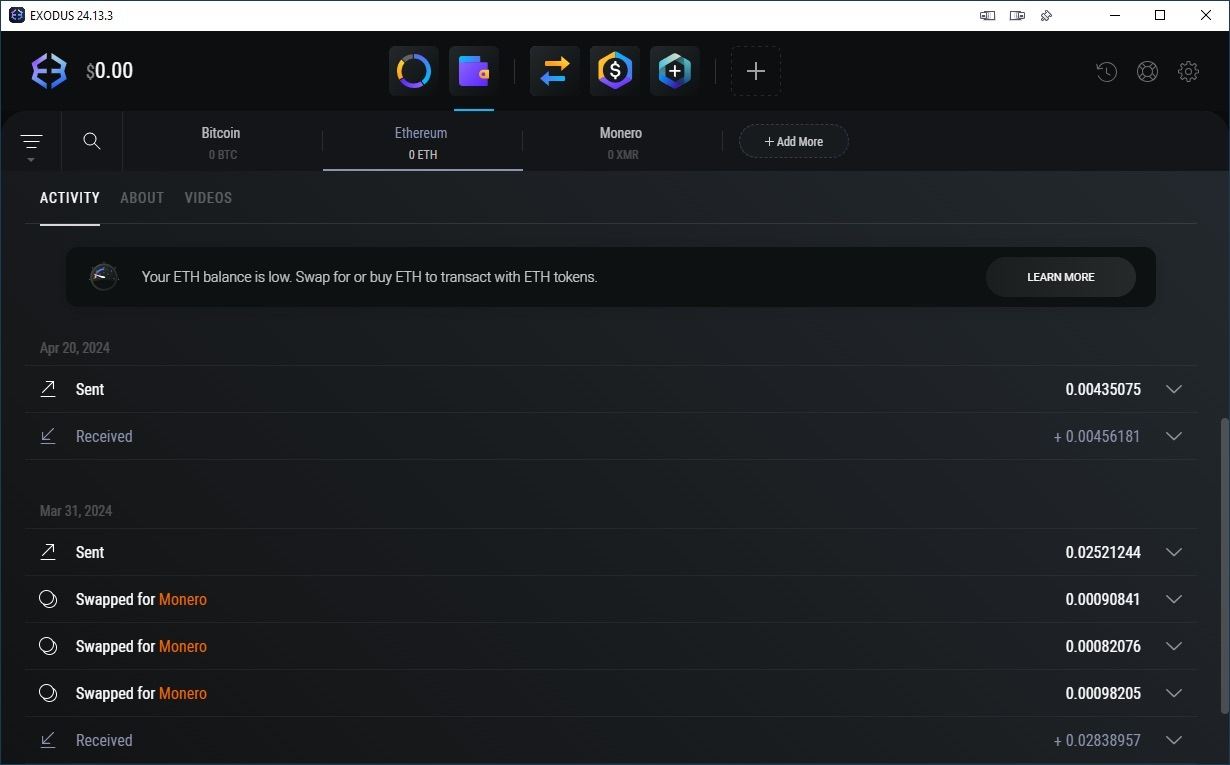Viewport: 1230px width, 765px height.
Task: Open the asset list filter menu
Action: pos(31,143)
